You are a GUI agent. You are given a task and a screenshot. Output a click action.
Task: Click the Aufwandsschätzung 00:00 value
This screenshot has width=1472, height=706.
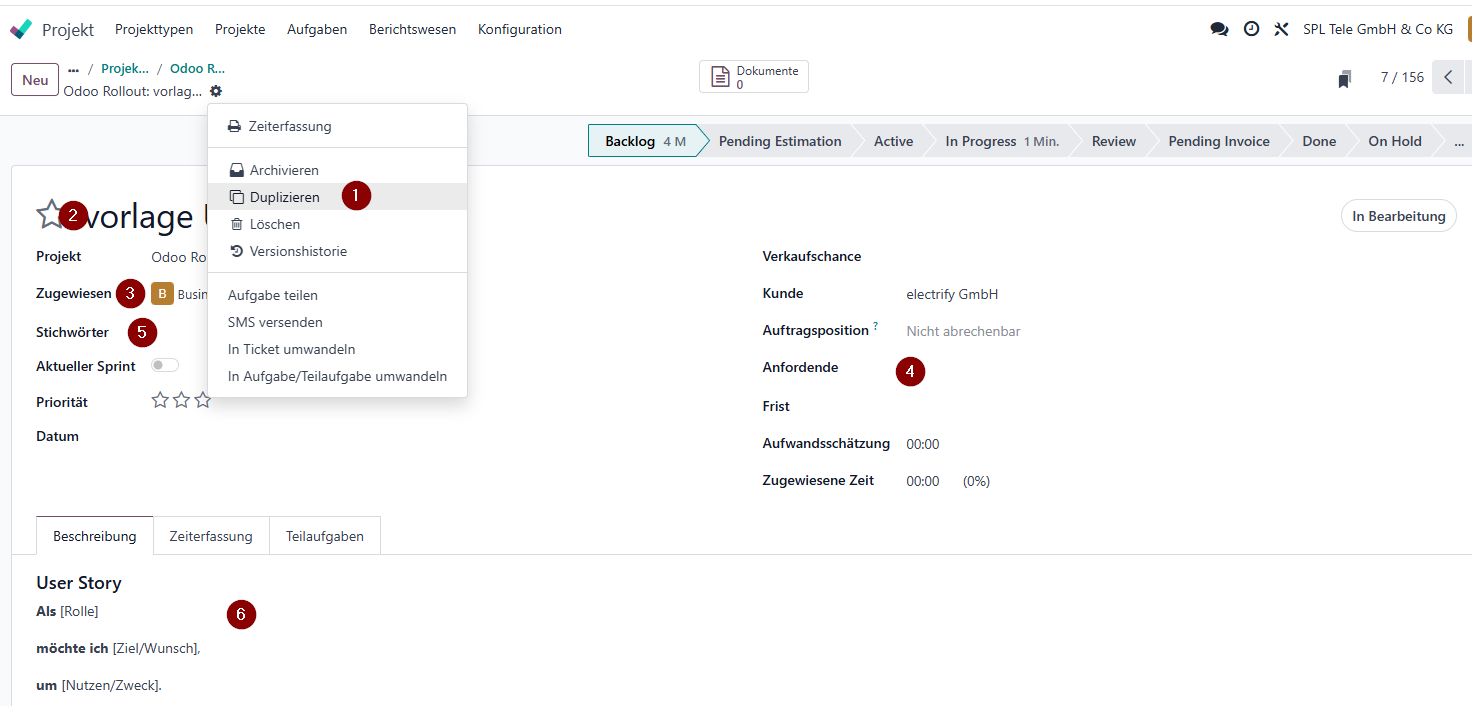[923, 444]
